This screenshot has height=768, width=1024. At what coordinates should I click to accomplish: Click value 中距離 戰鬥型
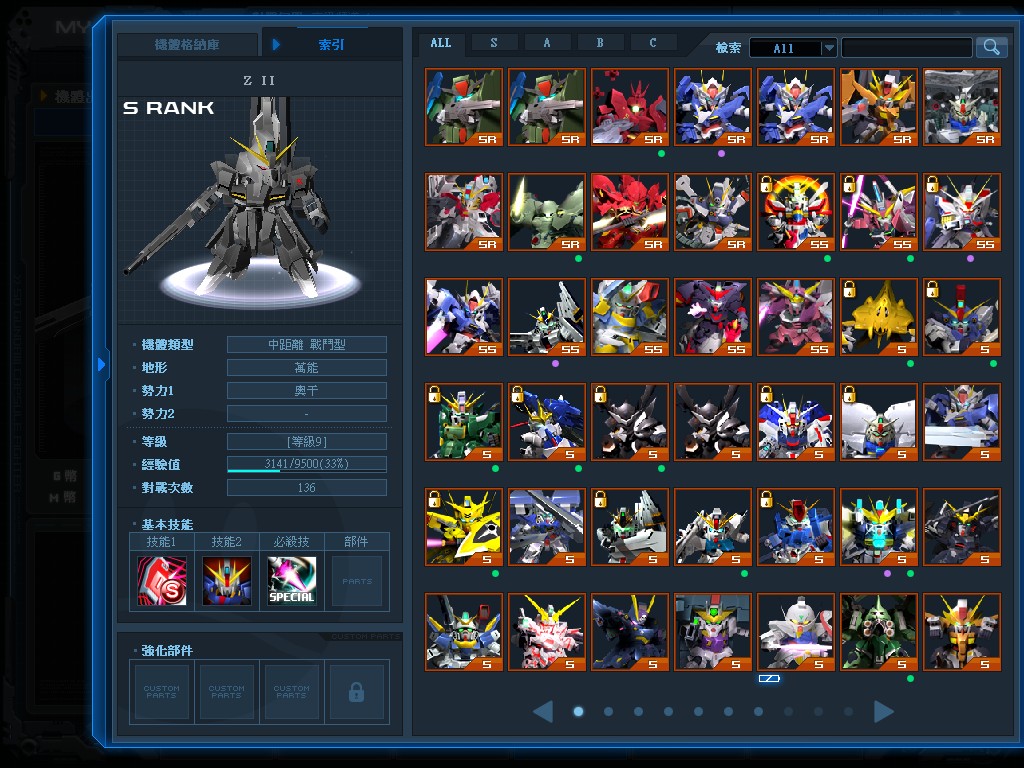point(306,344)
